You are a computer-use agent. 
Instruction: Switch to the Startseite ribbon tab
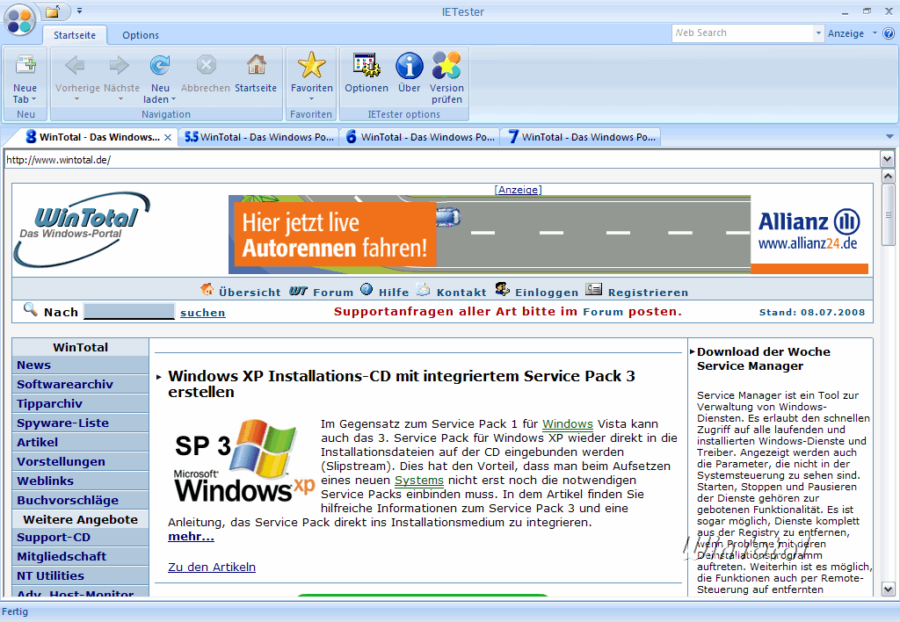tap(75, 35)
